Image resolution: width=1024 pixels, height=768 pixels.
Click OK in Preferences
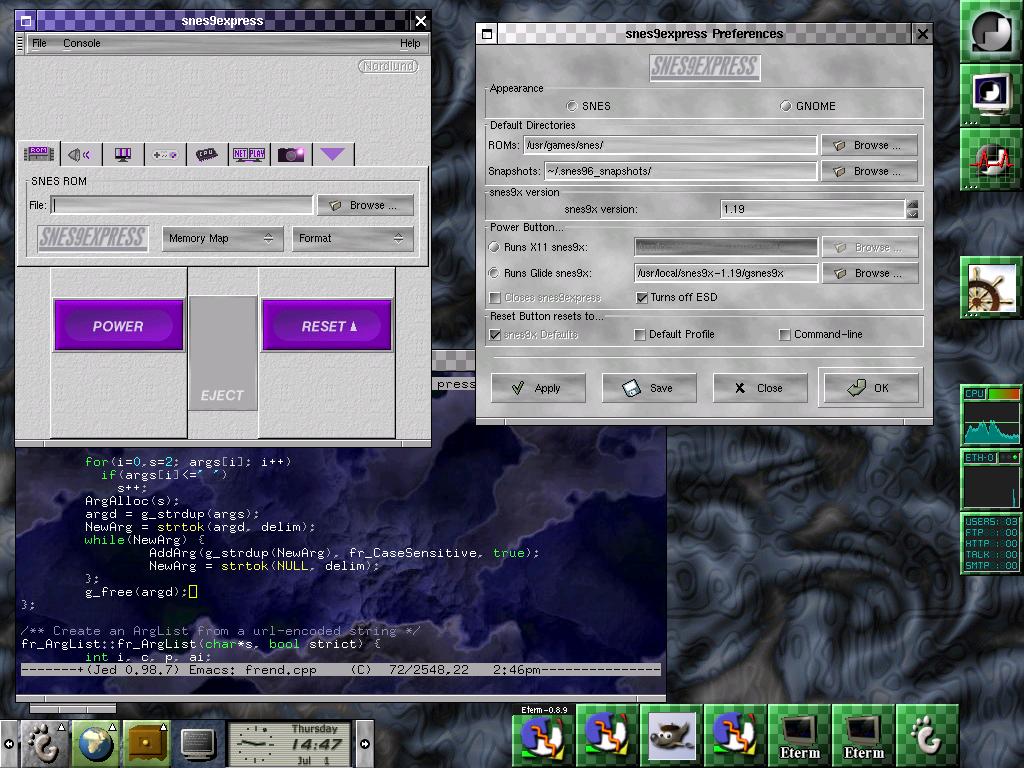871,388
